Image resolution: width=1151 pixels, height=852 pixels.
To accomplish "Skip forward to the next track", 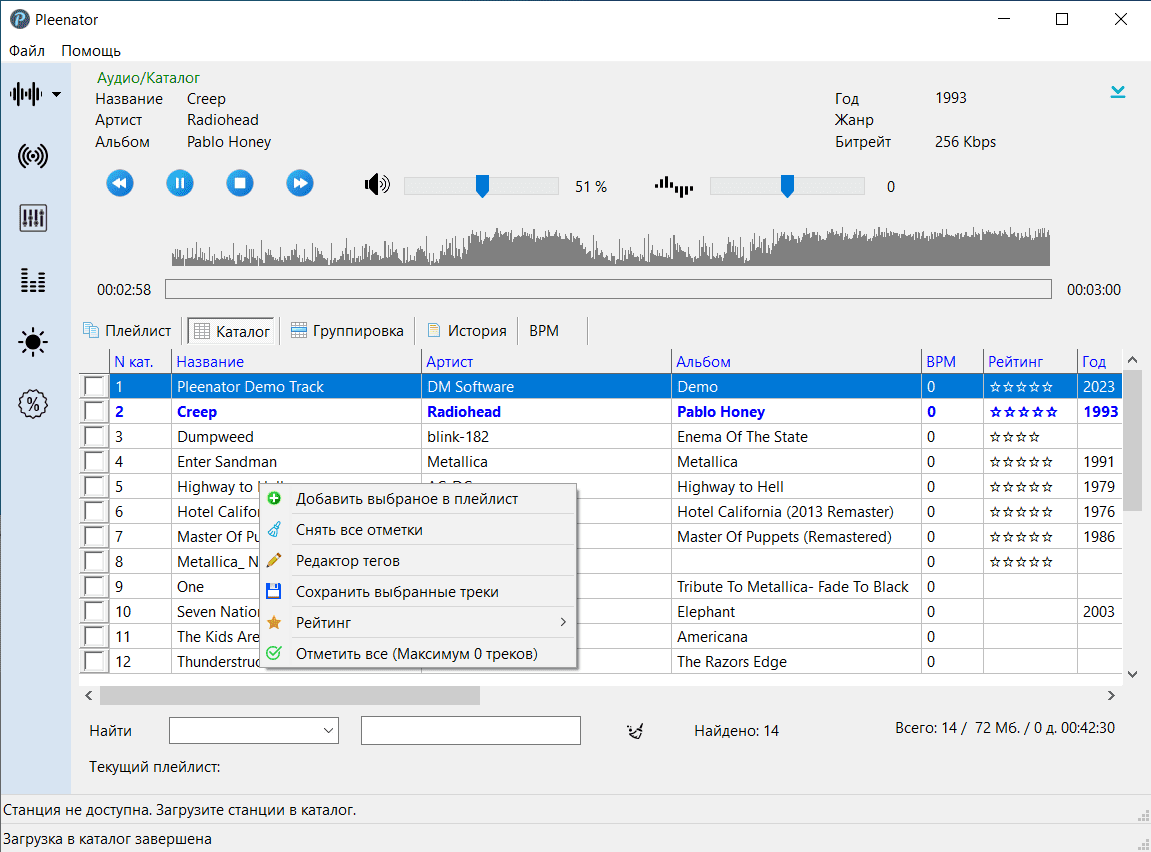I will pyautogui.click(x=300, y=183).
